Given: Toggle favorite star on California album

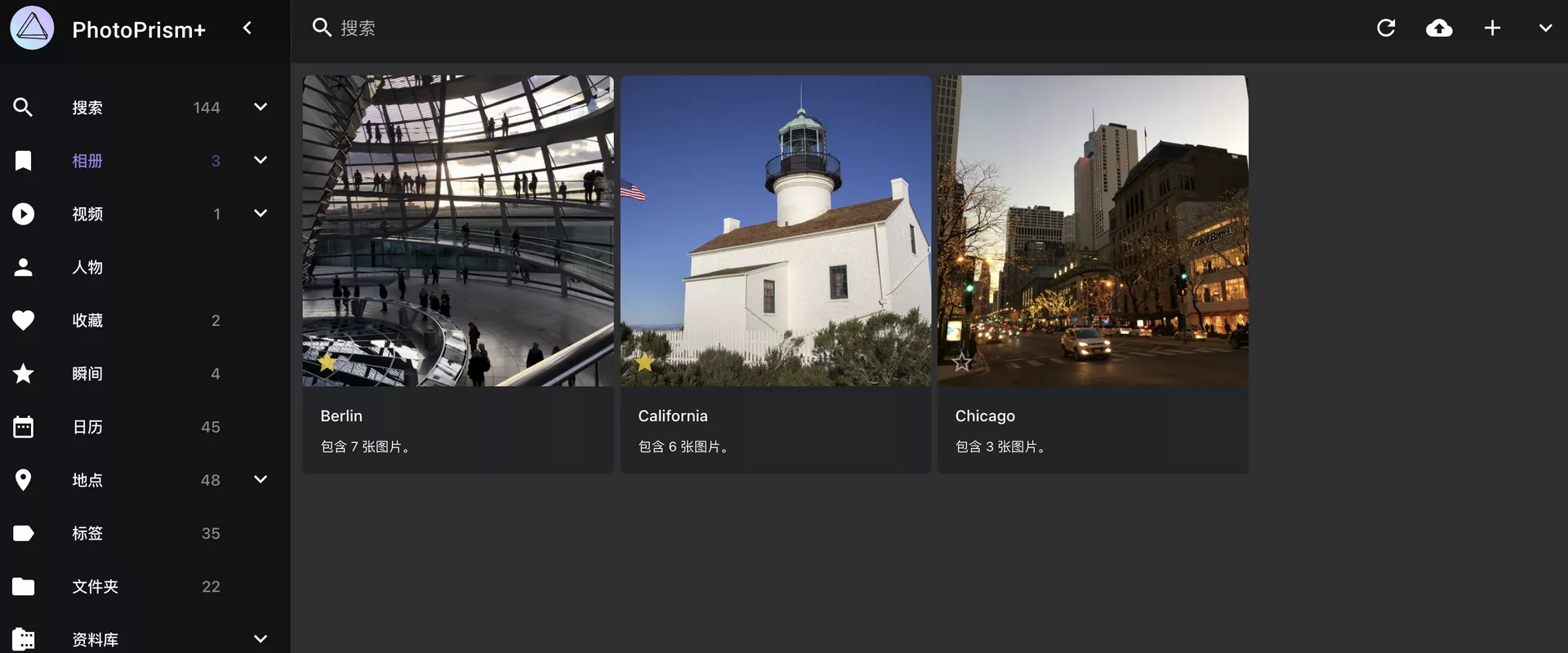Looking at the screenshot, I should 644,362.
